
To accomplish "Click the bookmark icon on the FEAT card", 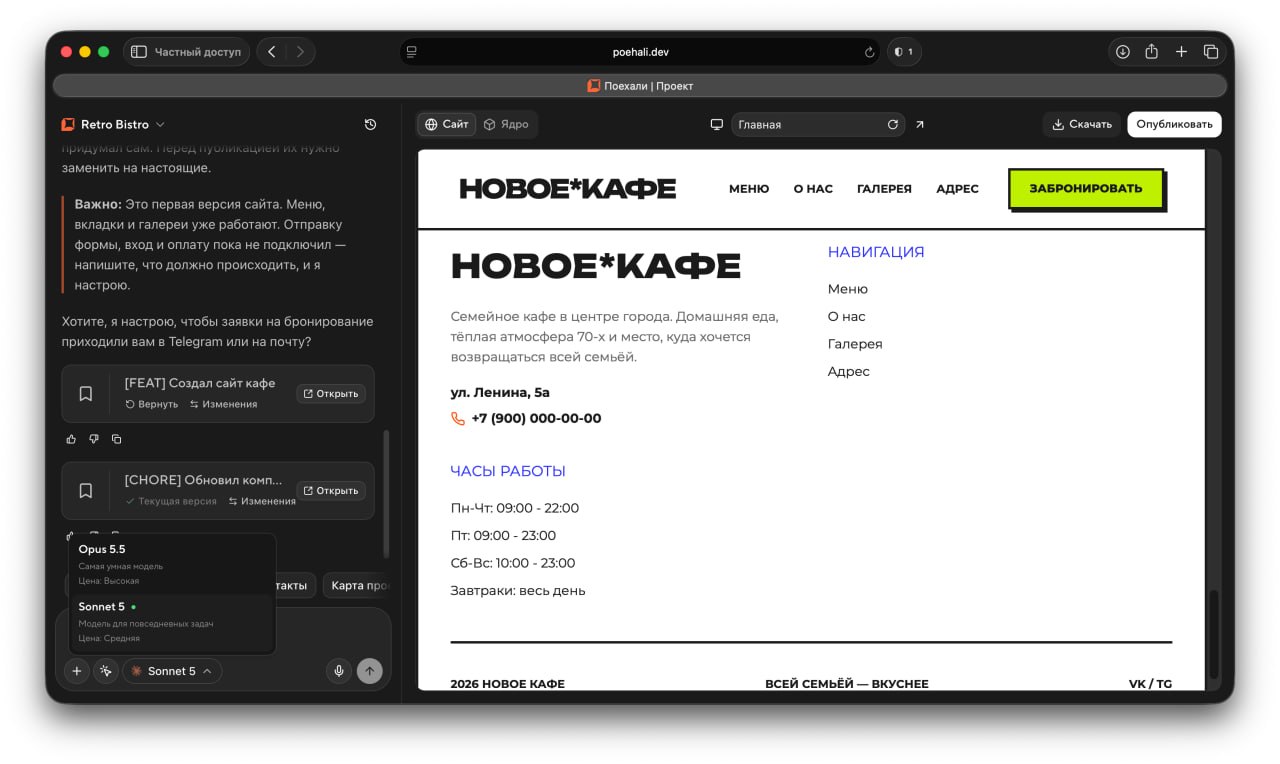I will click(x=86, y=394).
